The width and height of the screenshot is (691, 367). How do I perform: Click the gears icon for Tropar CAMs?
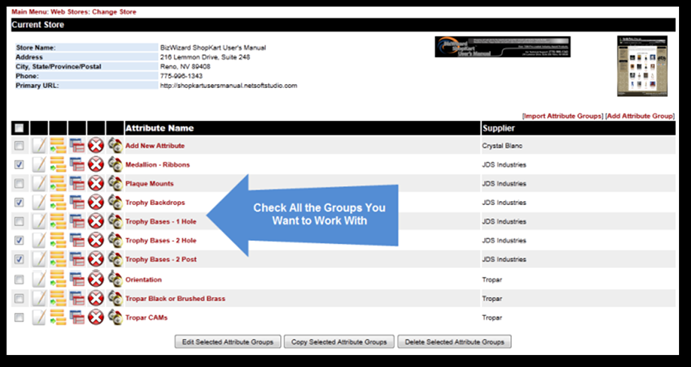(115, 317)
